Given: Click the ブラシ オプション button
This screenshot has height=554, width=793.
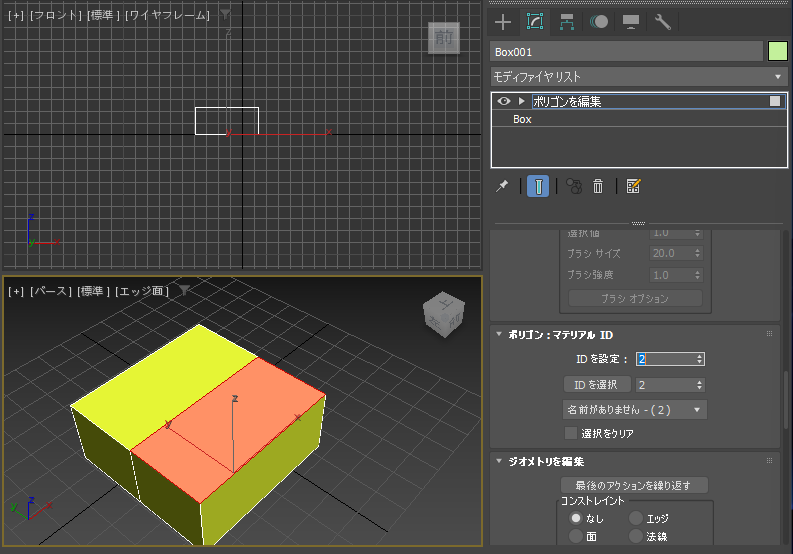Looking at the screenshot, I should (x=635, y=299).
